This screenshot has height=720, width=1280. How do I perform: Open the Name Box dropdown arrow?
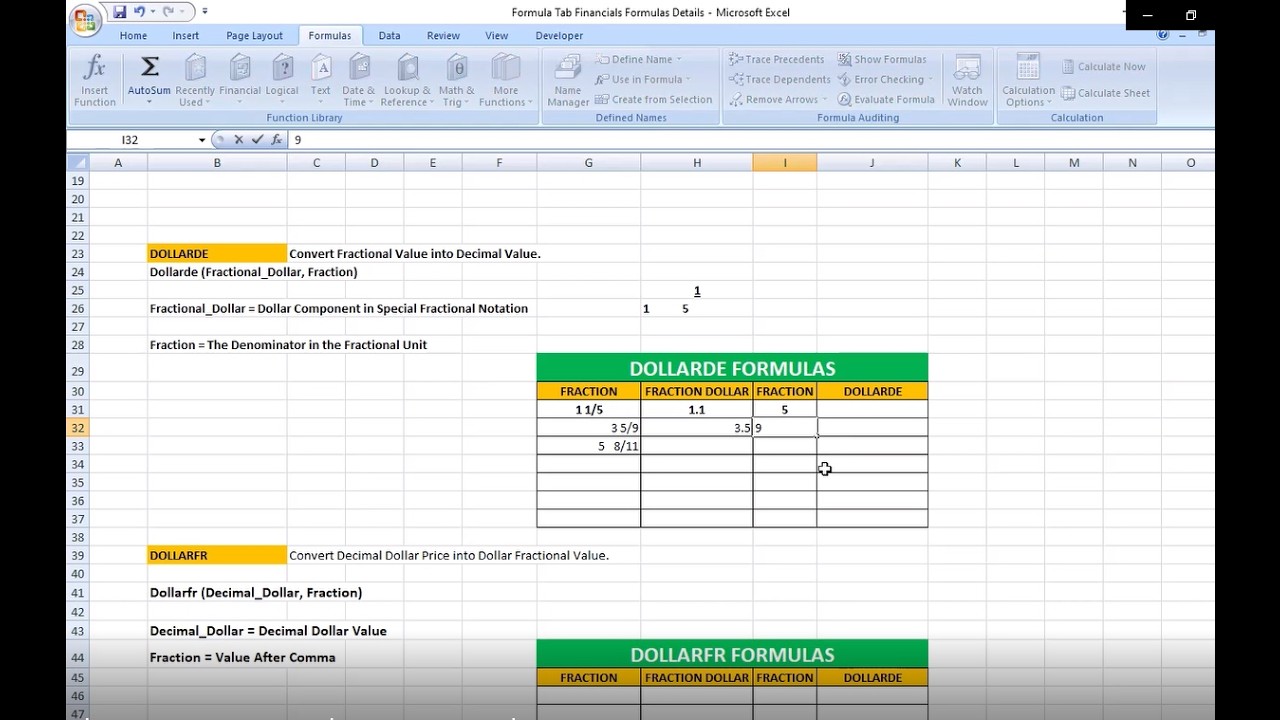coord(202,140)
